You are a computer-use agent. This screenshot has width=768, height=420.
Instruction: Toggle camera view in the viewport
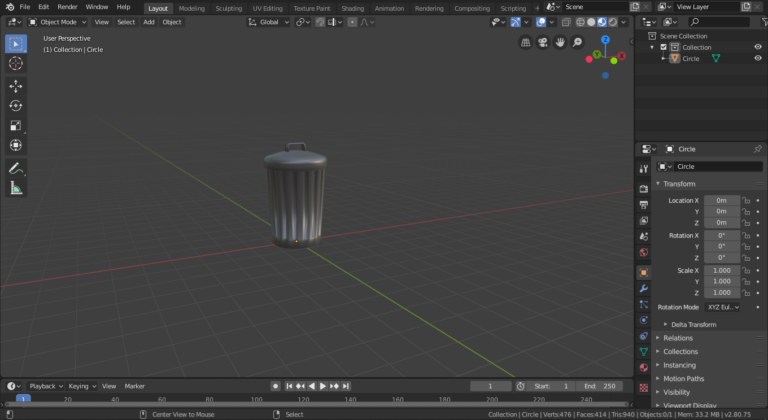tap(543, 42)
